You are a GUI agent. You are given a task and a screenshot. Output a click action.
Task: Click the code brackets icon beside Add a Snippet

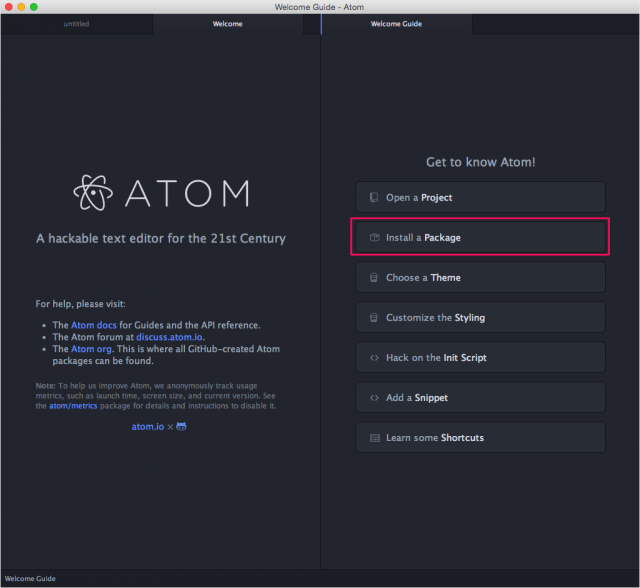pos(374,398)
